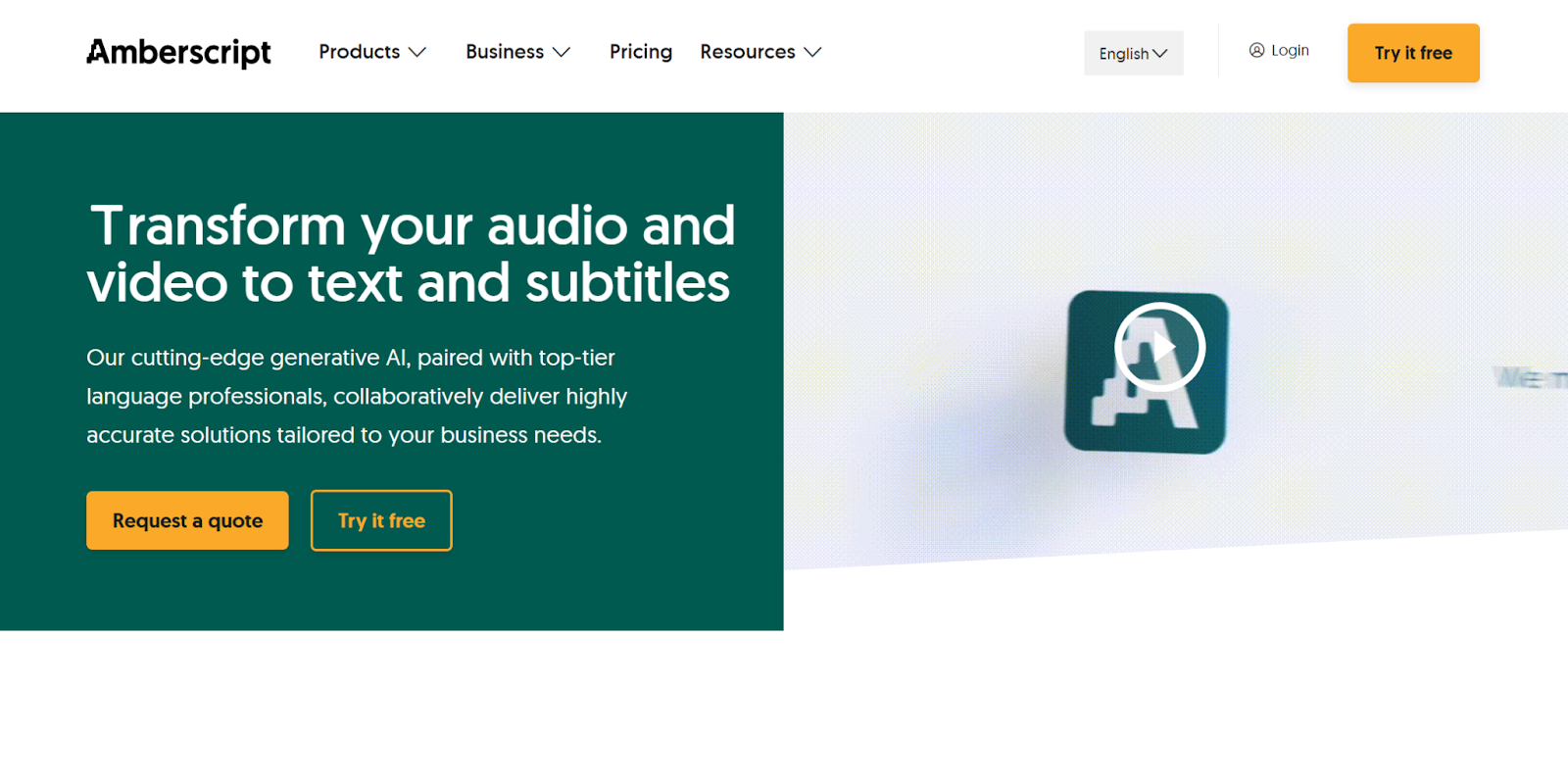Screen dimensions: 1568x780
Task: Expand the Resources navigation menu
Action: coord(748,52)
